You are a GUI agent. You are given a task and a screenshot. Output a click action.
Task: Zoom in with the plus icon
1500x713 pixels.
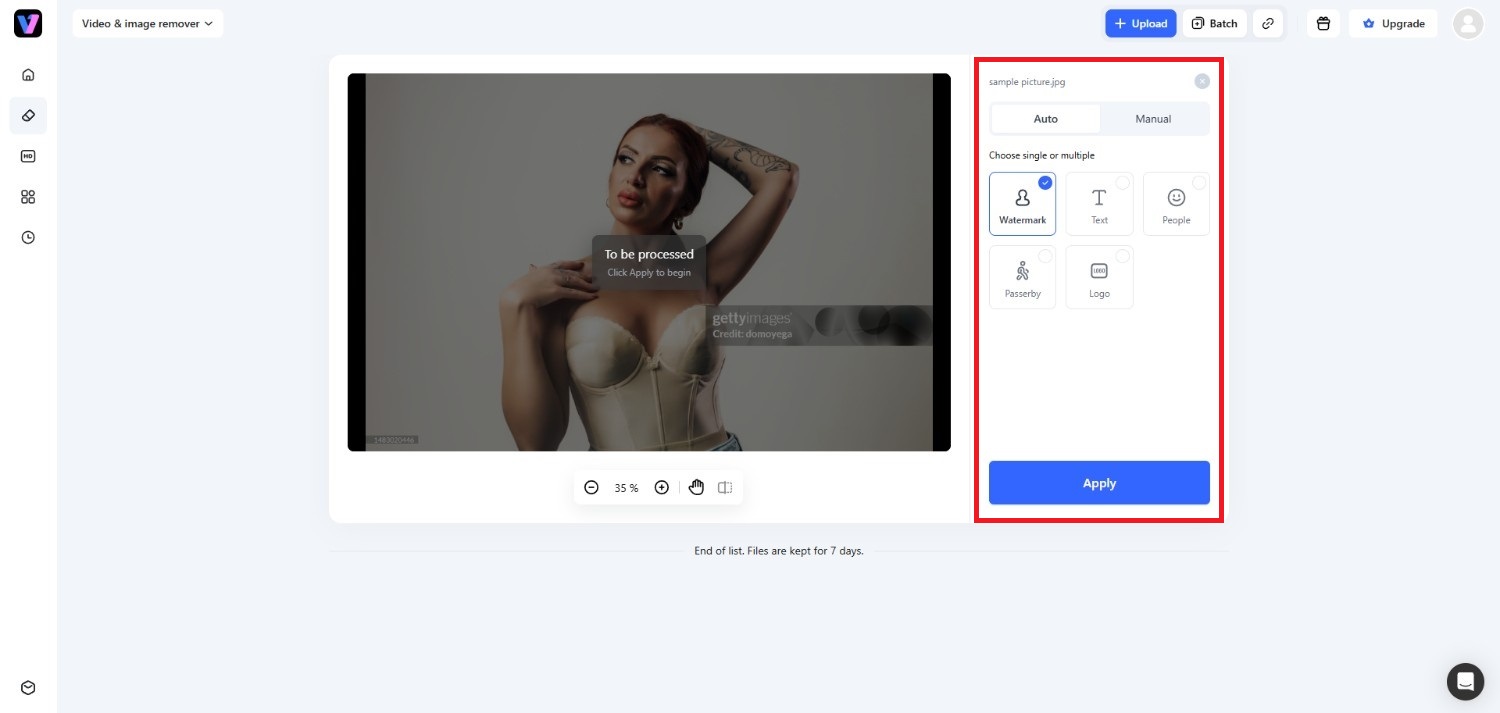tap(661, 488)
